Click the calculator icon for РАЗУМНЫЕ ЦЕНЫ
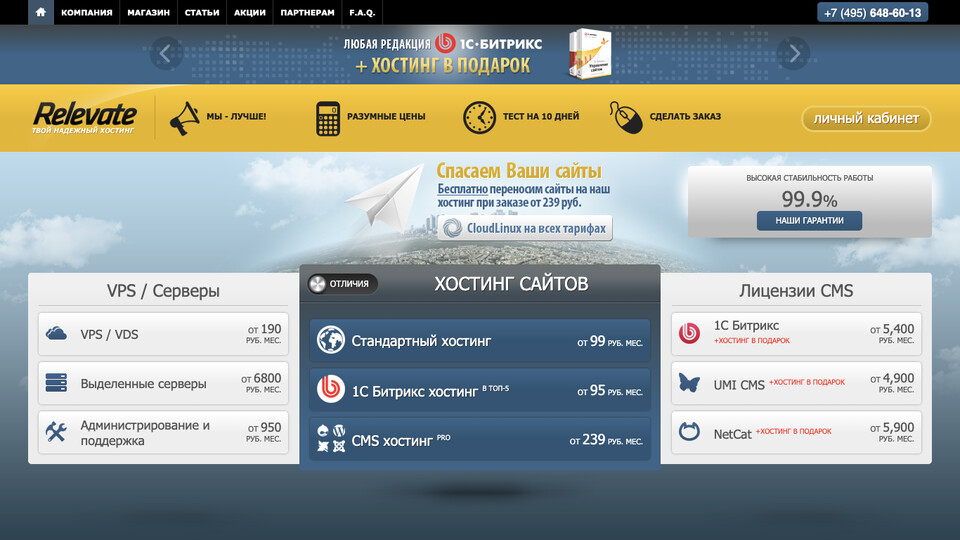 coord(327,117)
